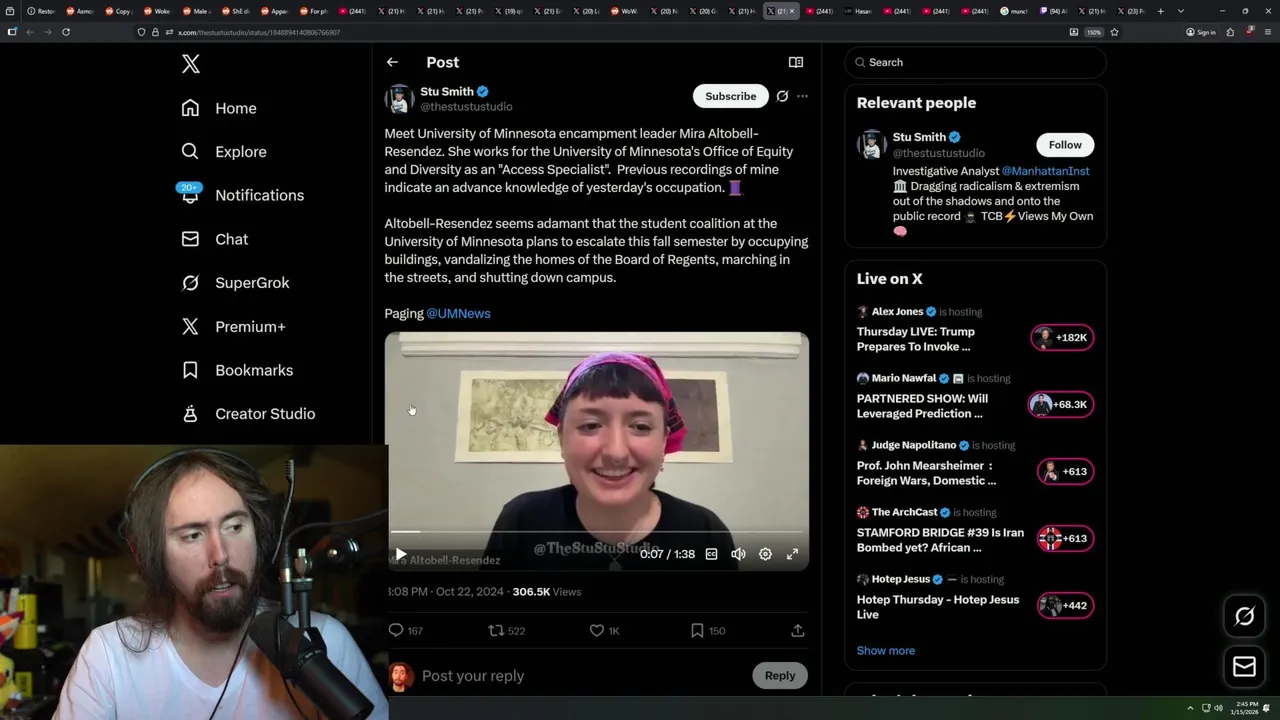Play the video in the post
Viewport: 1280px width, 720px height.
tap(401, 554)
